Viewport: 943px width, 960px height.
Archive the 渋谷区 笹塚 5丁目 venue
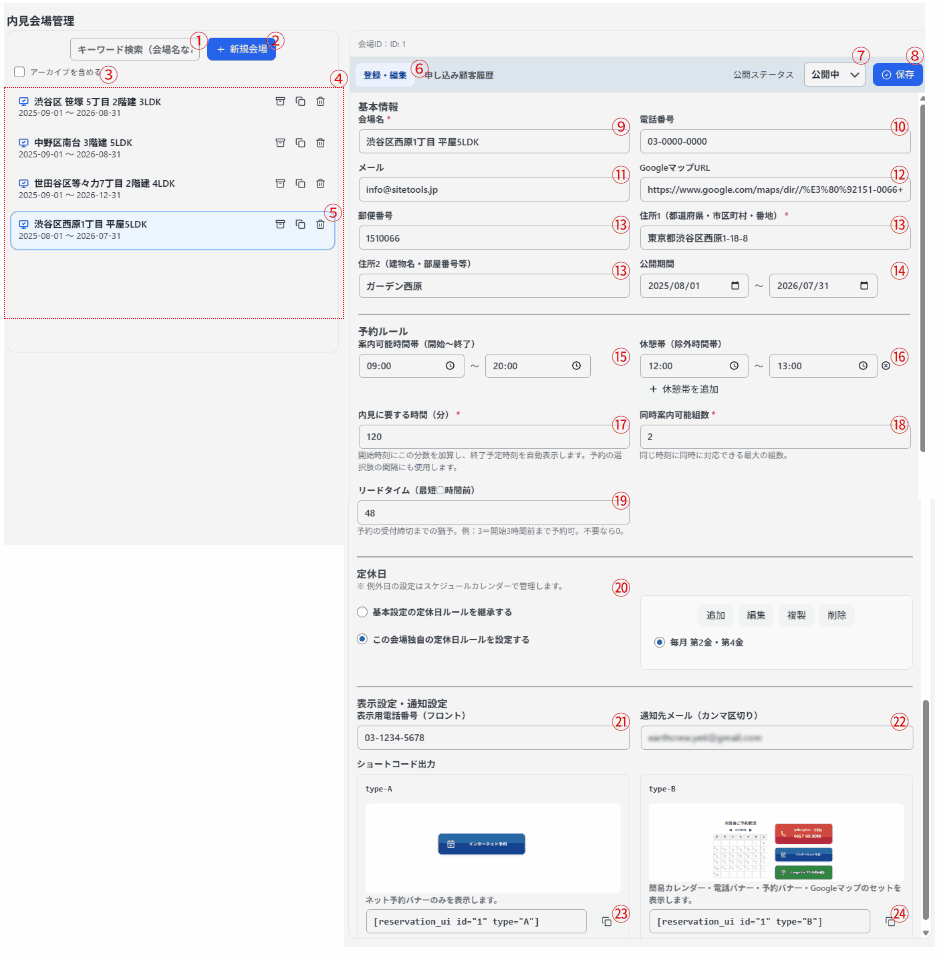coord(281,101)
